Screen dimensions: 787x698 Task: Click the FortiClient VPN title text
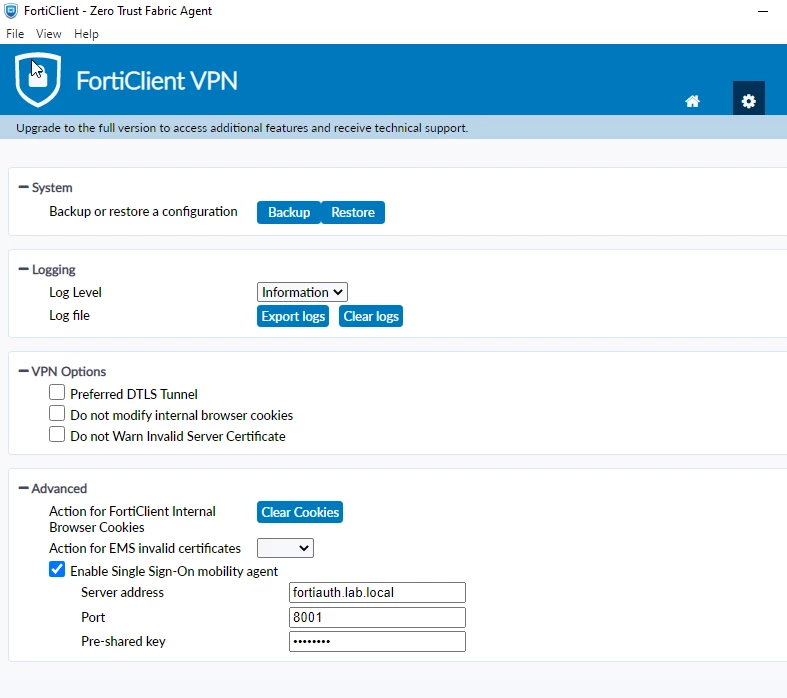(157, 81)
